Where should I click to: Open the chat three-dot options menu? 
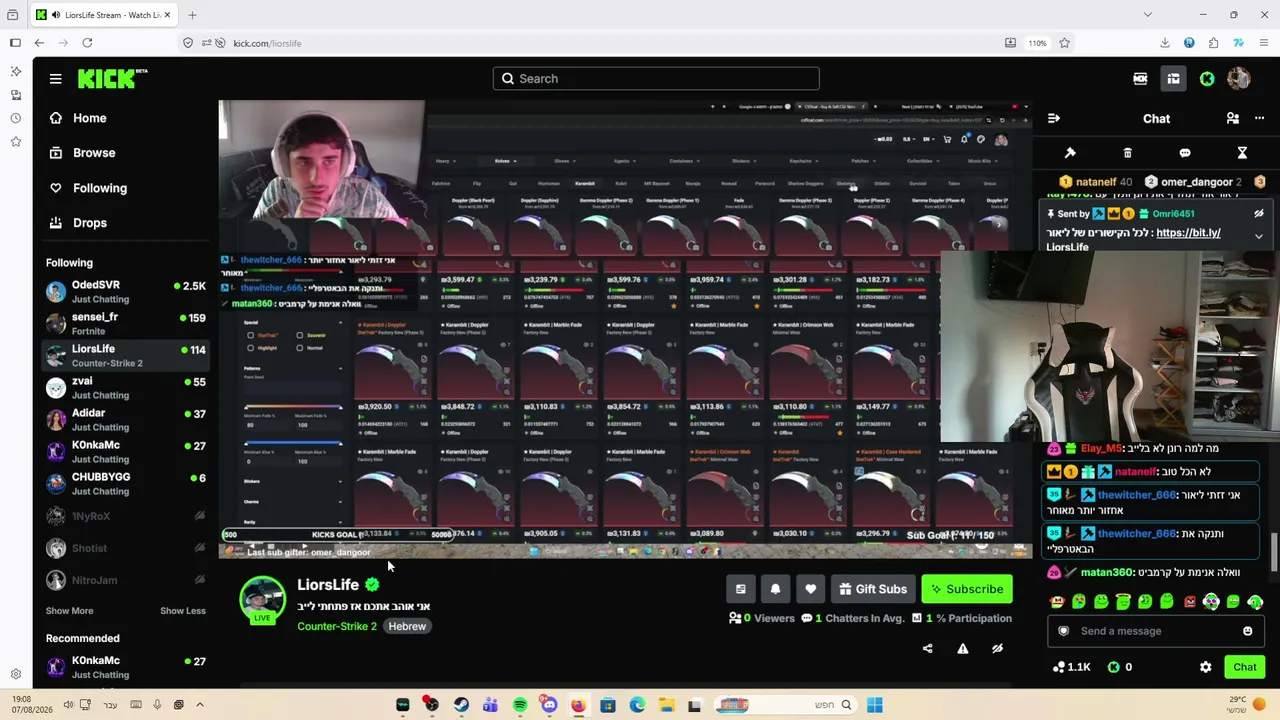tap(1261, 118)
